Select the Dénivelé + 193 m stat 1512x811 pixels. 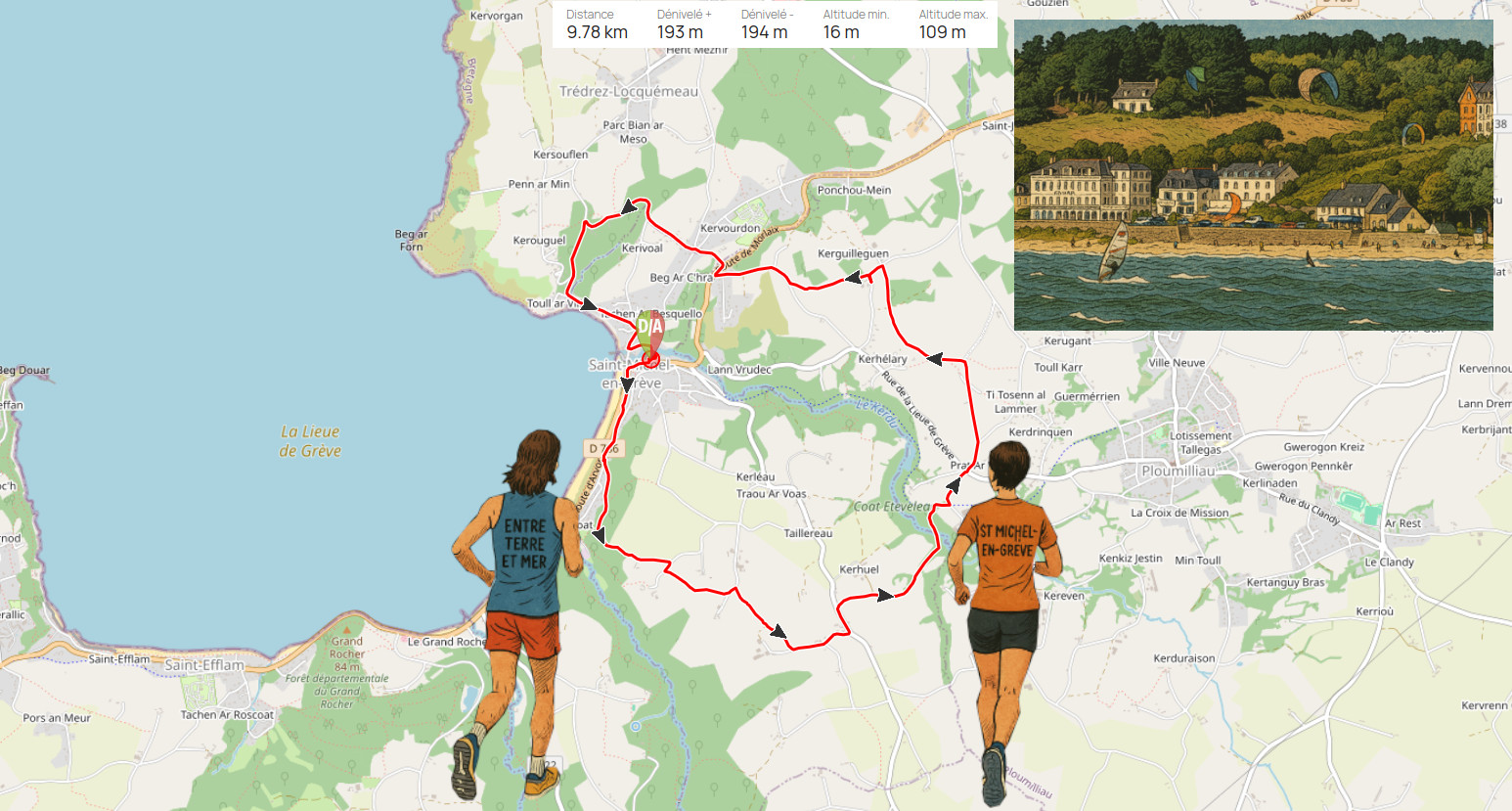tap(684, 24)
